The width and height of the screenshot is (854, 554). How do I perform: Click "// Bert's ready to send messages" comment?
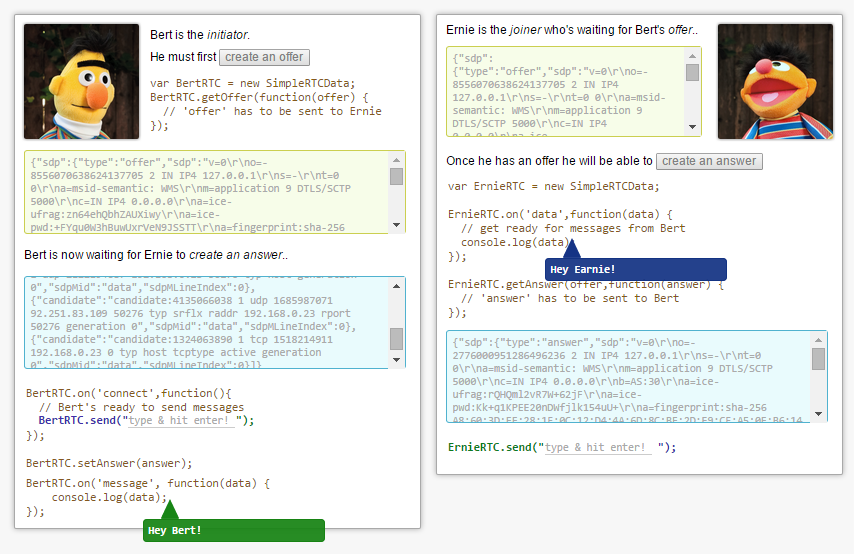tap(141, 407)
